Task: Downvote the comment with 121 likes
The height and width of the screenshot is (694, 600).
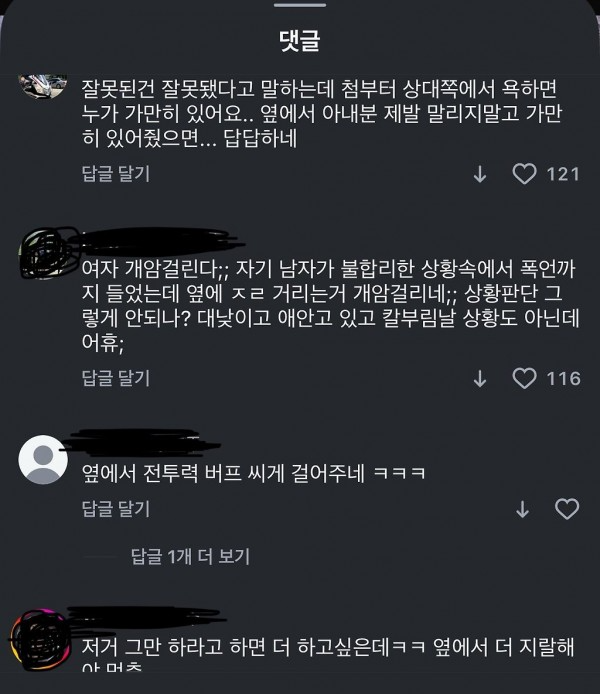Action: [480, 174]
